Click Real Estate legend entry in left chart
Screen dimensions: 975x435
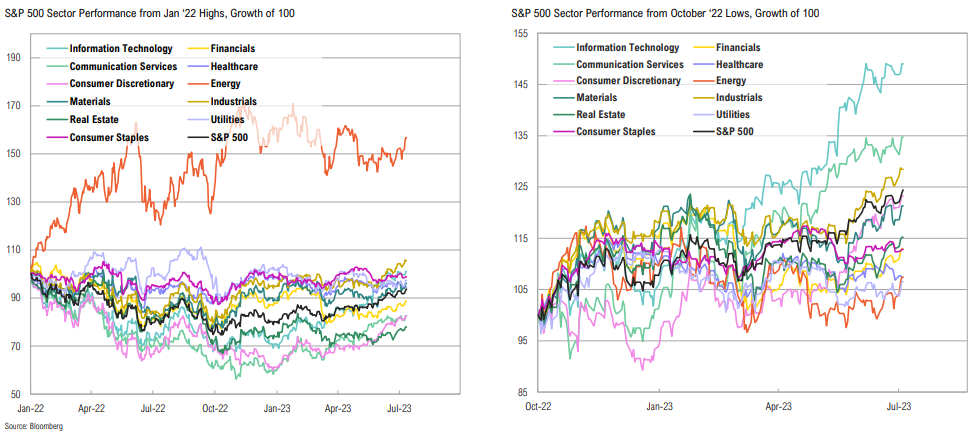(93, 118)
